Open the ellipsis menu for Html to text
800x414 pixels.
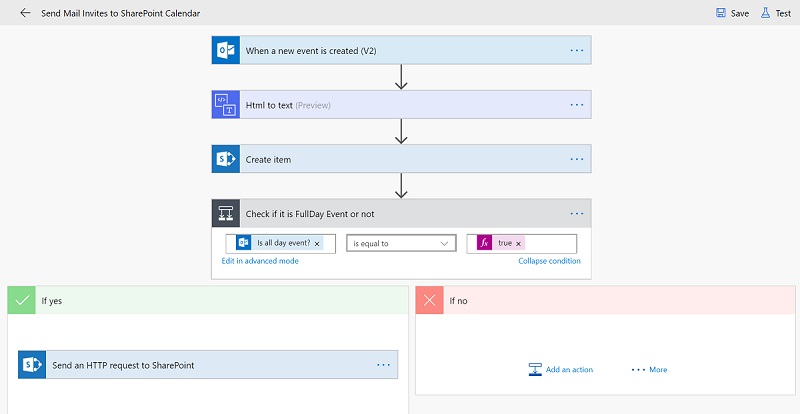(577, 105)
